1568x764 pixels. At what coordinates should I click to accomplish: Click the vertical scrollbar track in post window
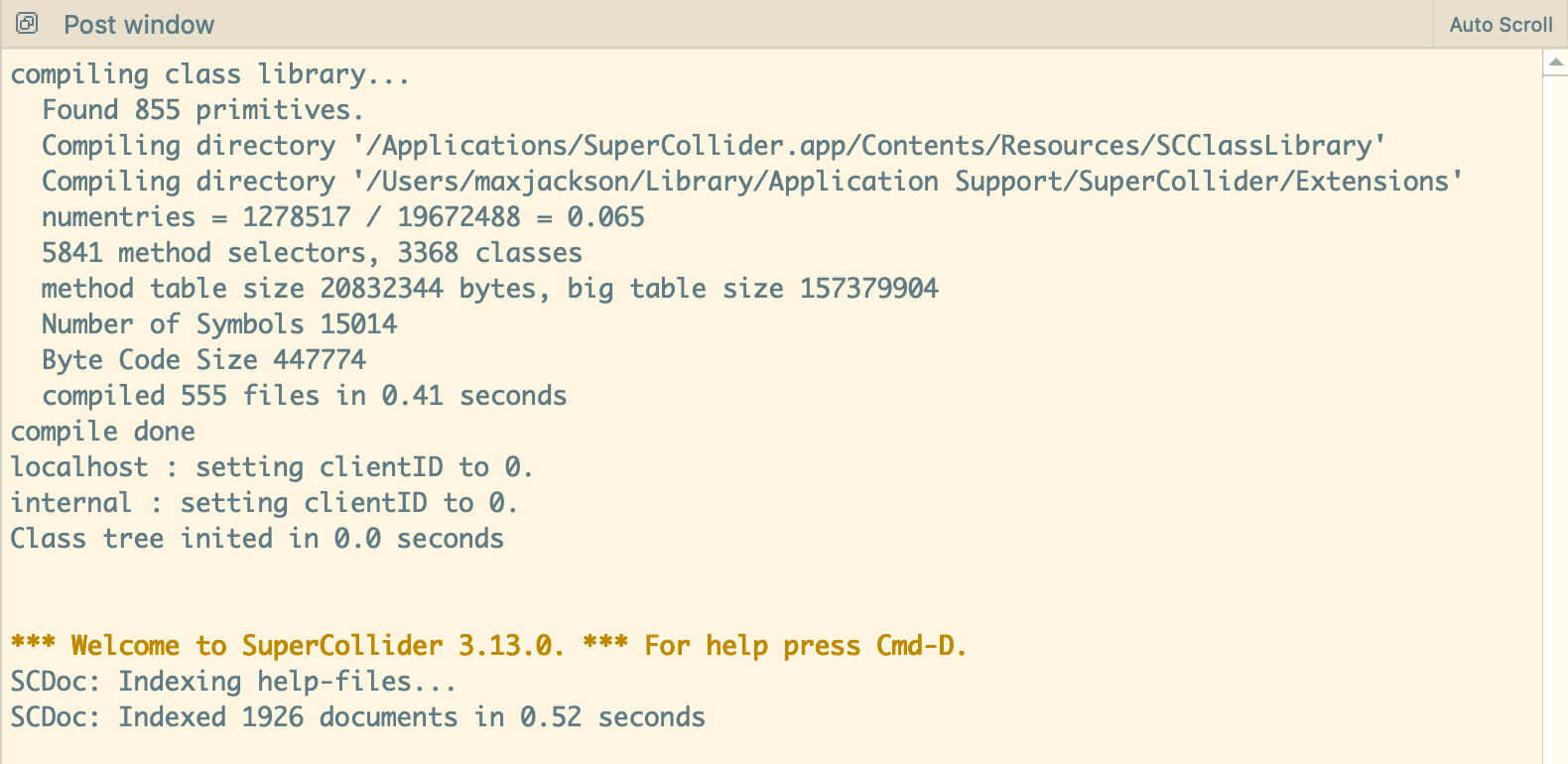(1555, 417)
